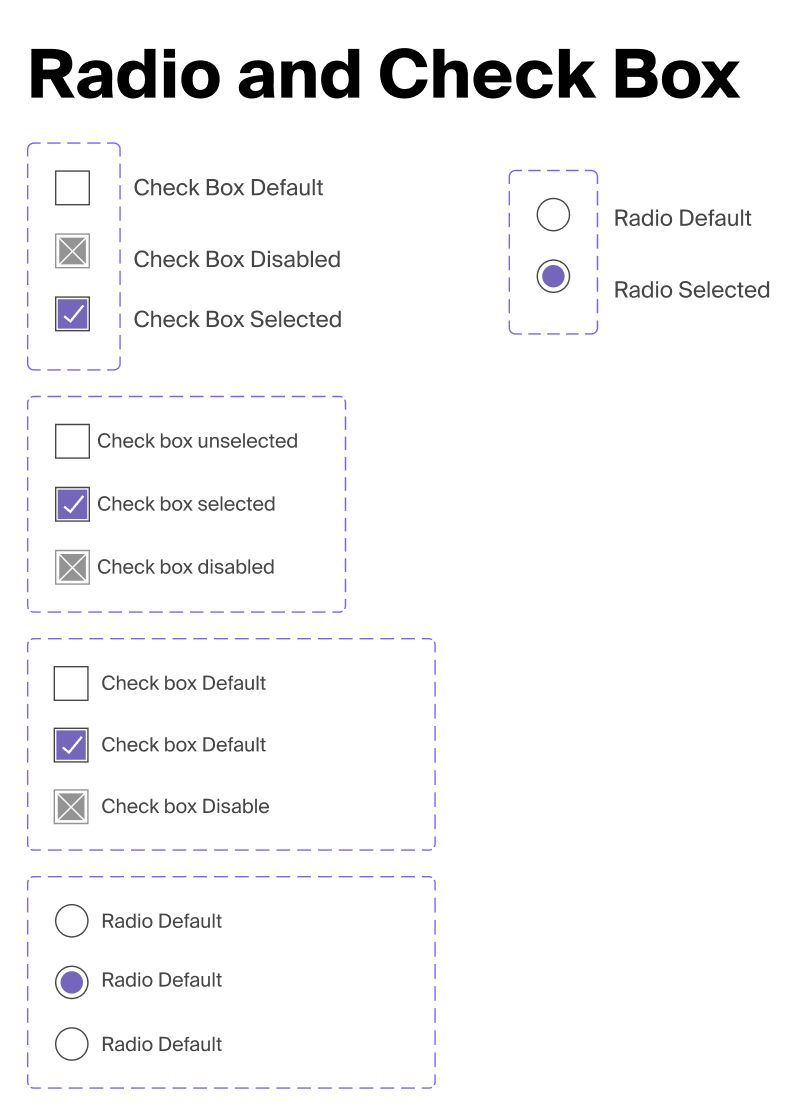The image size is (795, 1116).
Task: Click the greyed "Check box Disable" checkbox
Action: (x=71, y=806)
